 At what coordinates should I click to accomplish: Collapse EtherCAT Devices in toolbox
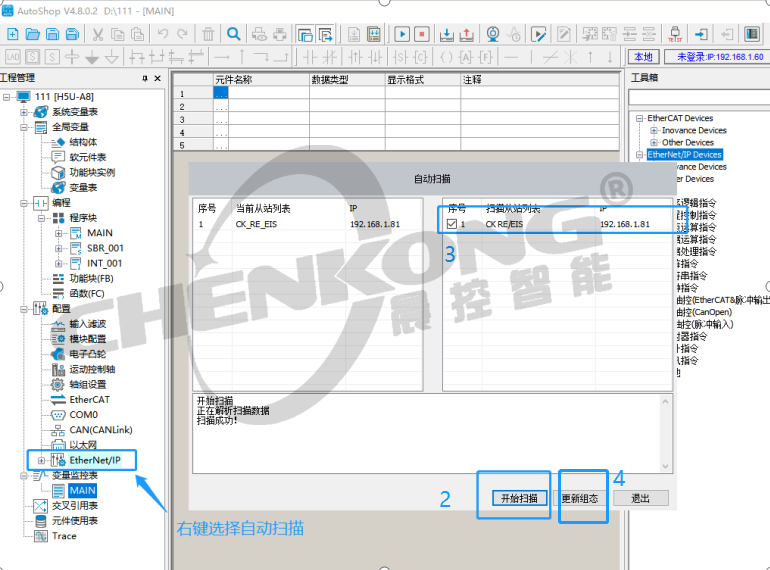639,118
